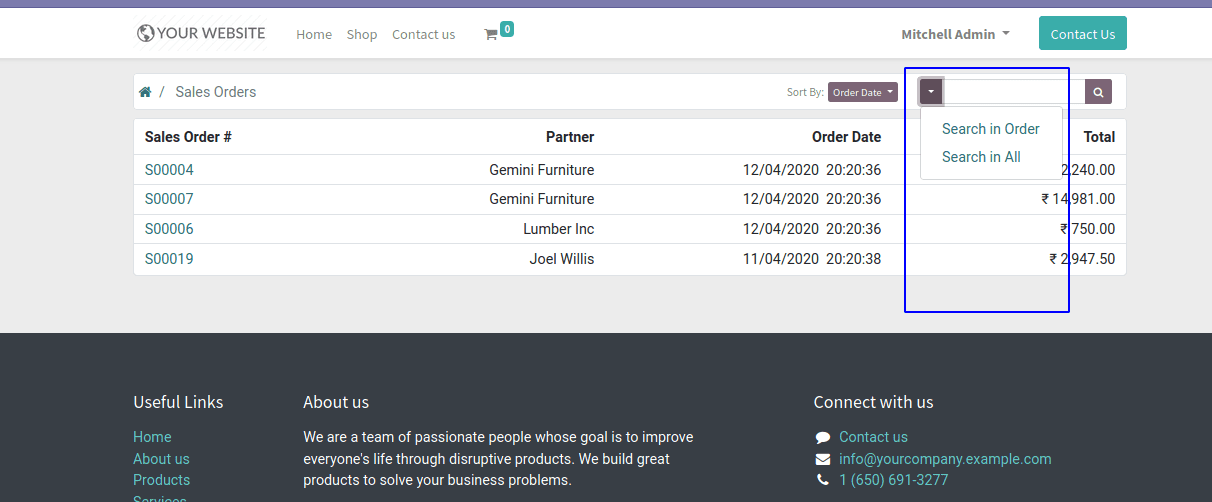Click About us link in footer
This screenshot has height=502, width=1212.
[x=161, y=459]
